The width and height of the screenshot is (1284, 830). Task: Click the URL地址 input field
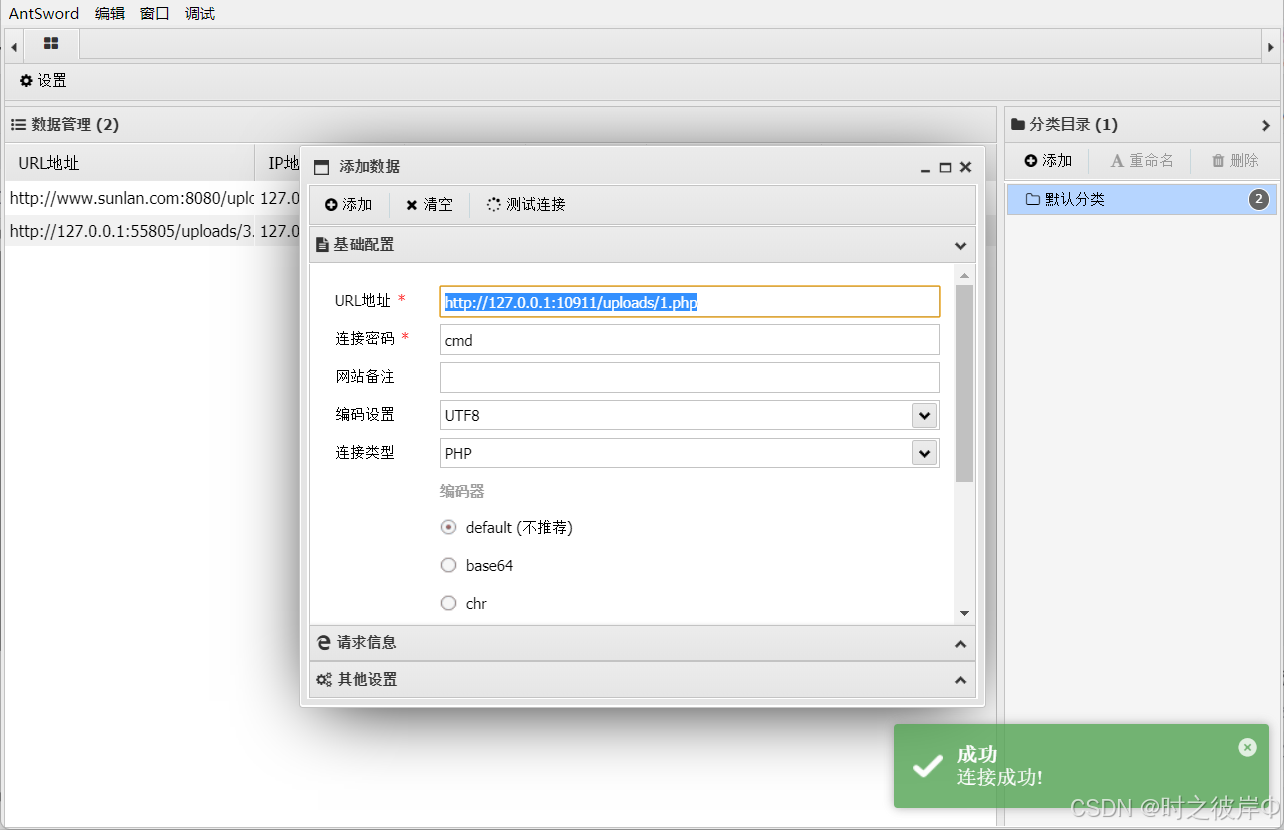[690, 302]
